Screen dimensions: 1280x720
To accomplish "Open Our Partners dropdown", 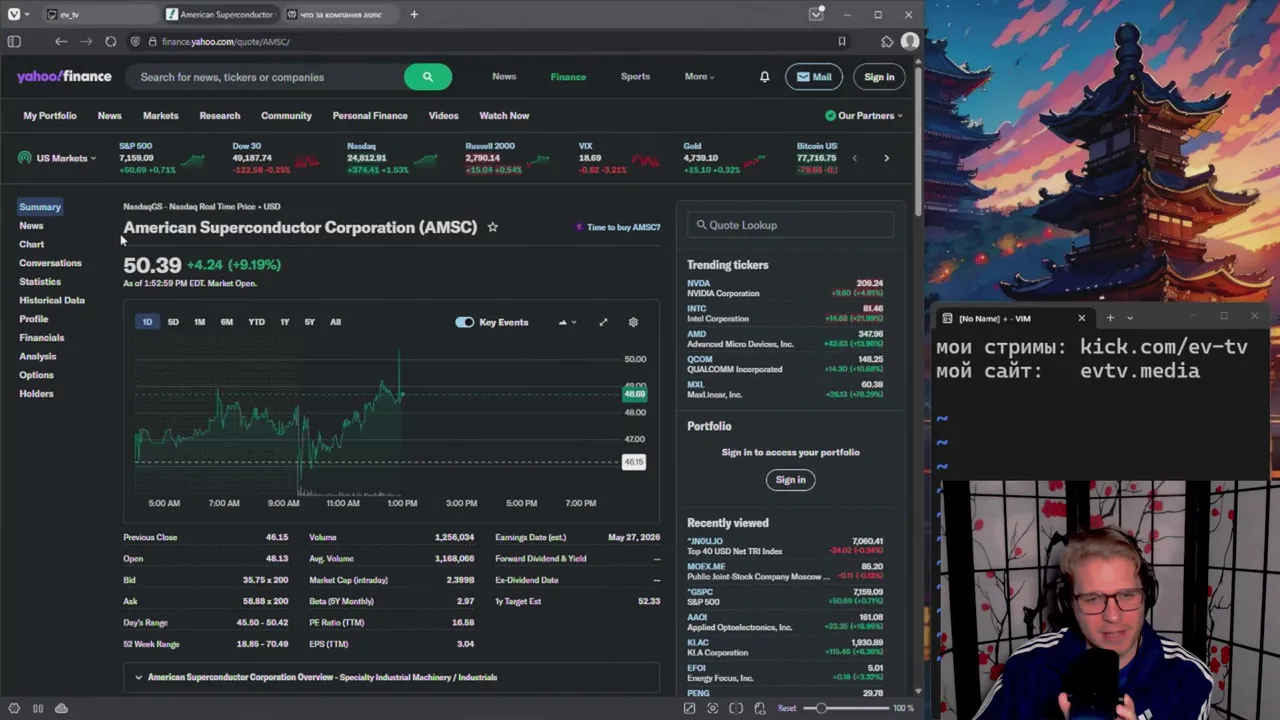I will pyautogui.click(x=864, y=116).
